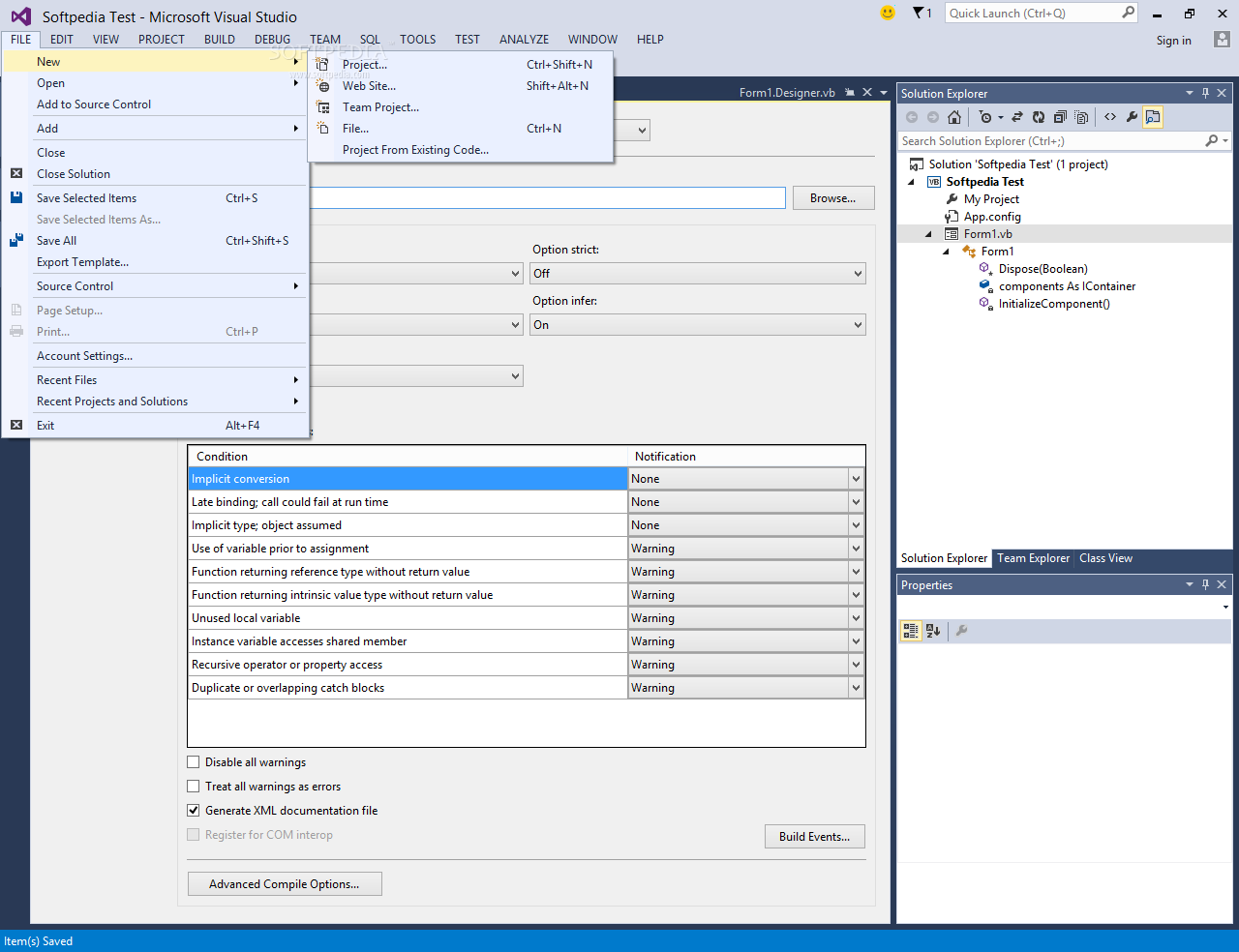
Task: Click the Categorized icon in Properties panel
Action: point(911,631)
